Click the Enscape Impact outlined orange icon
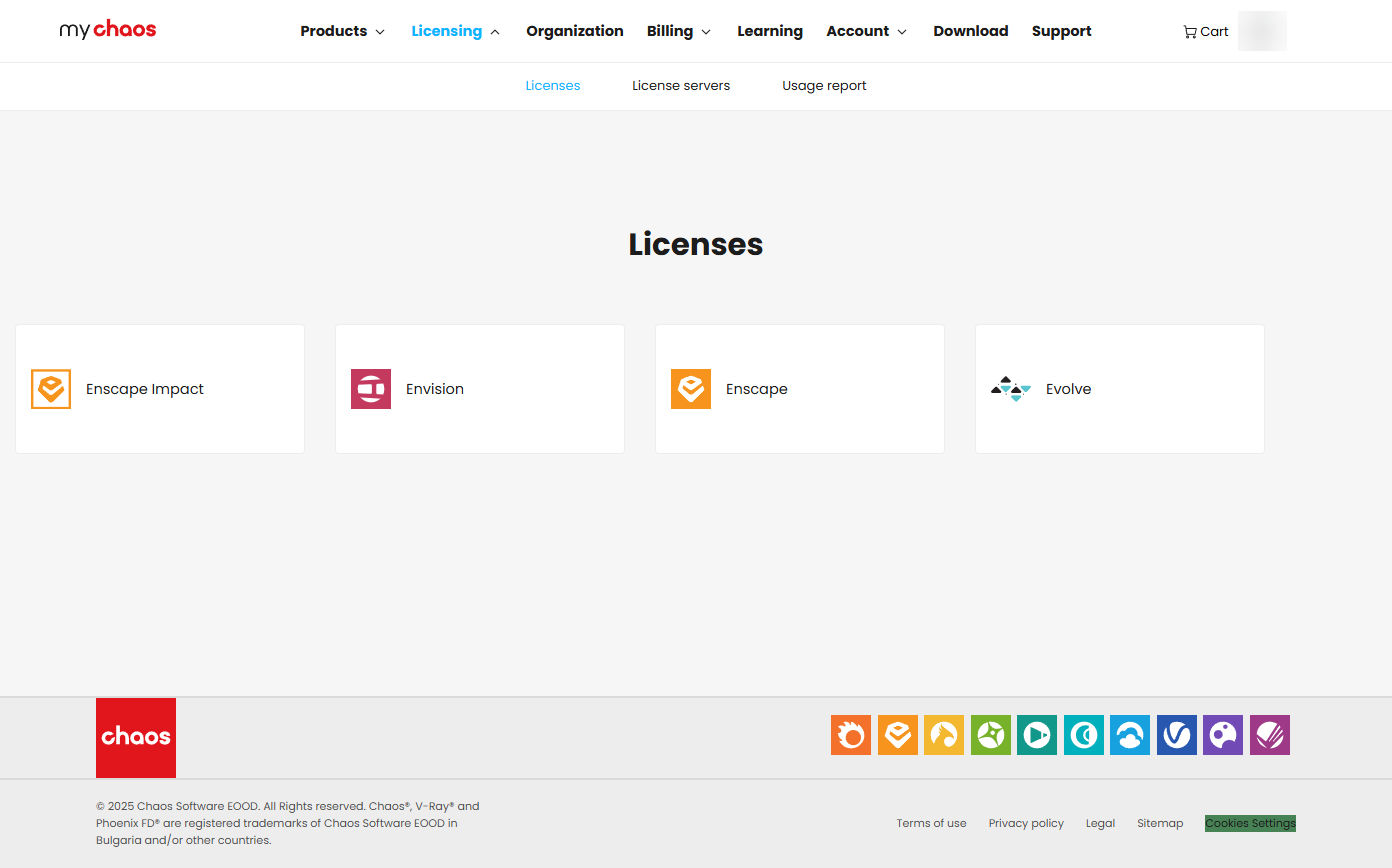Screen dimensions: 1392x868 click(51, 389)
